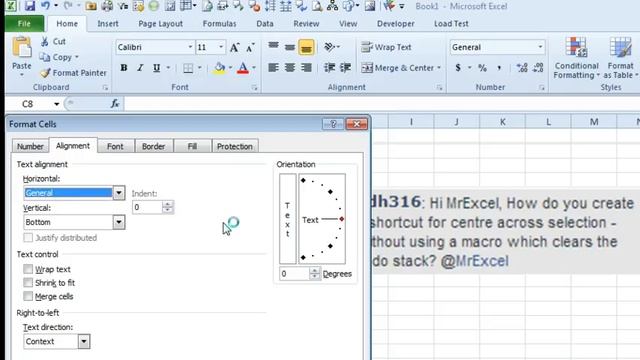Click the Decrease Indent icon
Screen dimensions: 640x360
329,68
